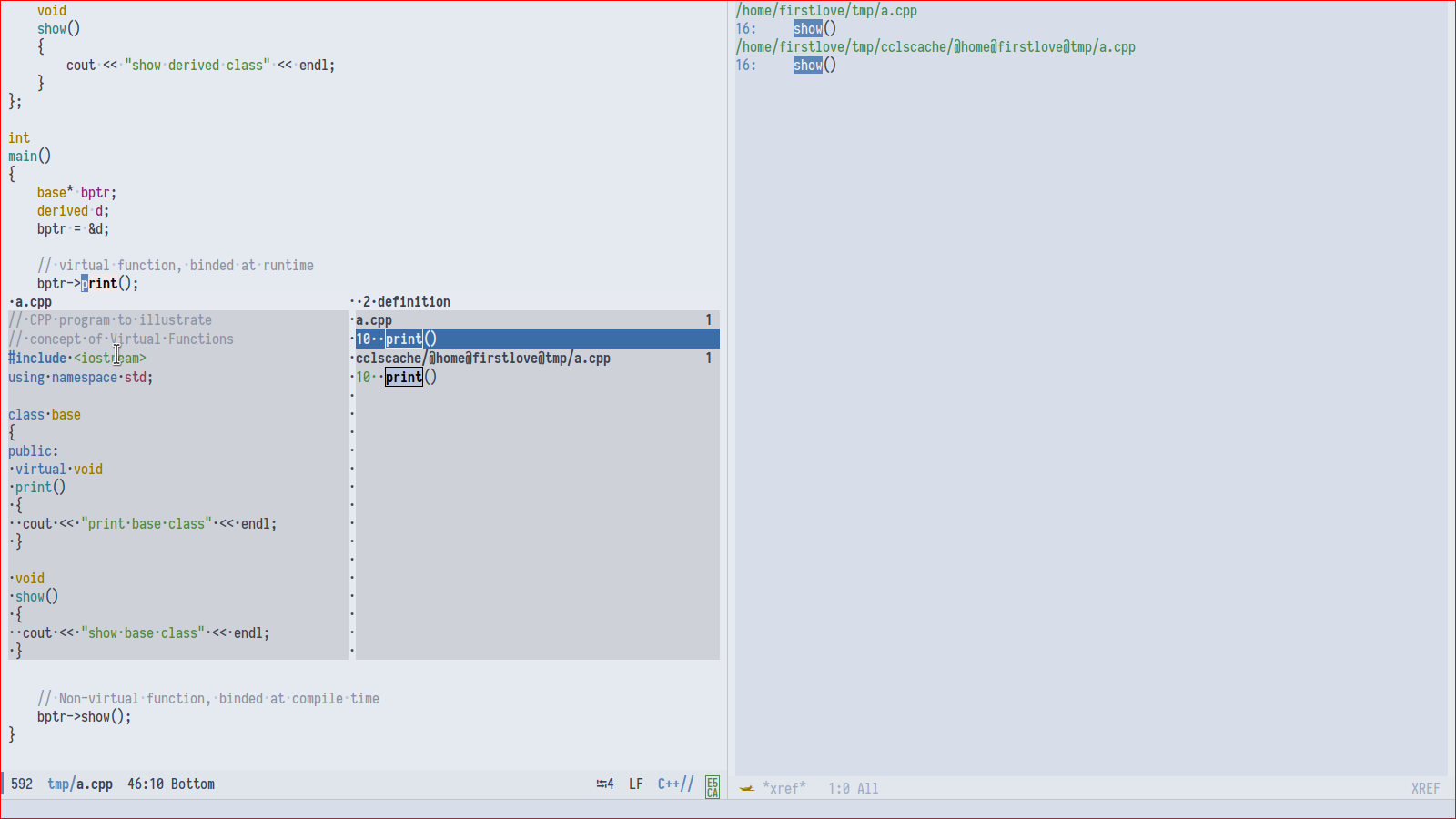Image resolution: width=1456 pixels, height=819 pixels.
Task: Click the LF line-ending indicator
Action: pos(636,784)
